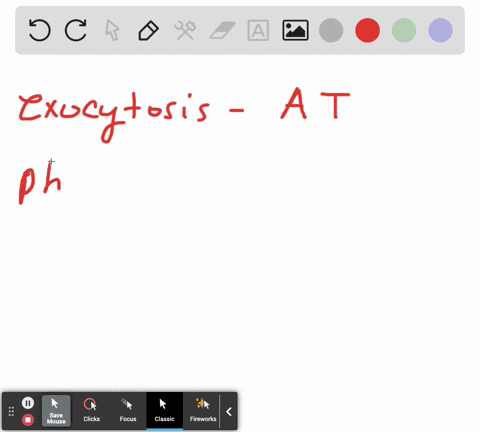
Task: Undo the last whiteboard stroke
Action: [39, 30]
